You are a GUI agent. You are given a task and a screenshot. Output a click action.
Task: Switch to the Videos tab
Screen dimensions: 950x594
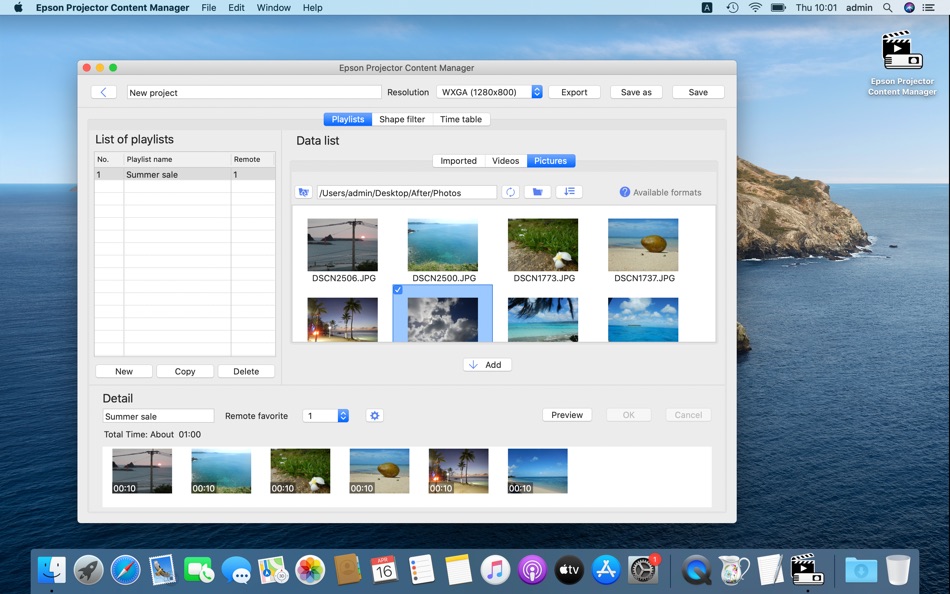[505, 161]
